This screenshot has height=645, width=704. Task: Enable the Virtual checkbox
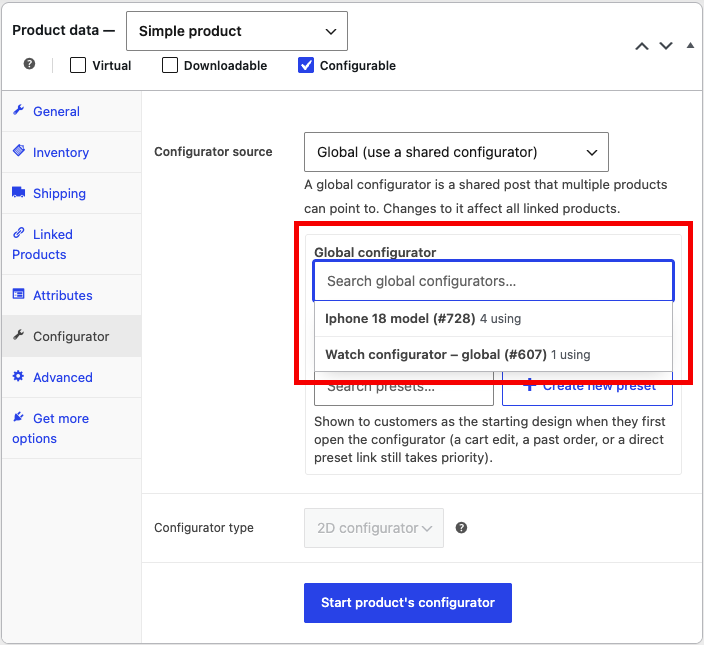pos(78,65)
